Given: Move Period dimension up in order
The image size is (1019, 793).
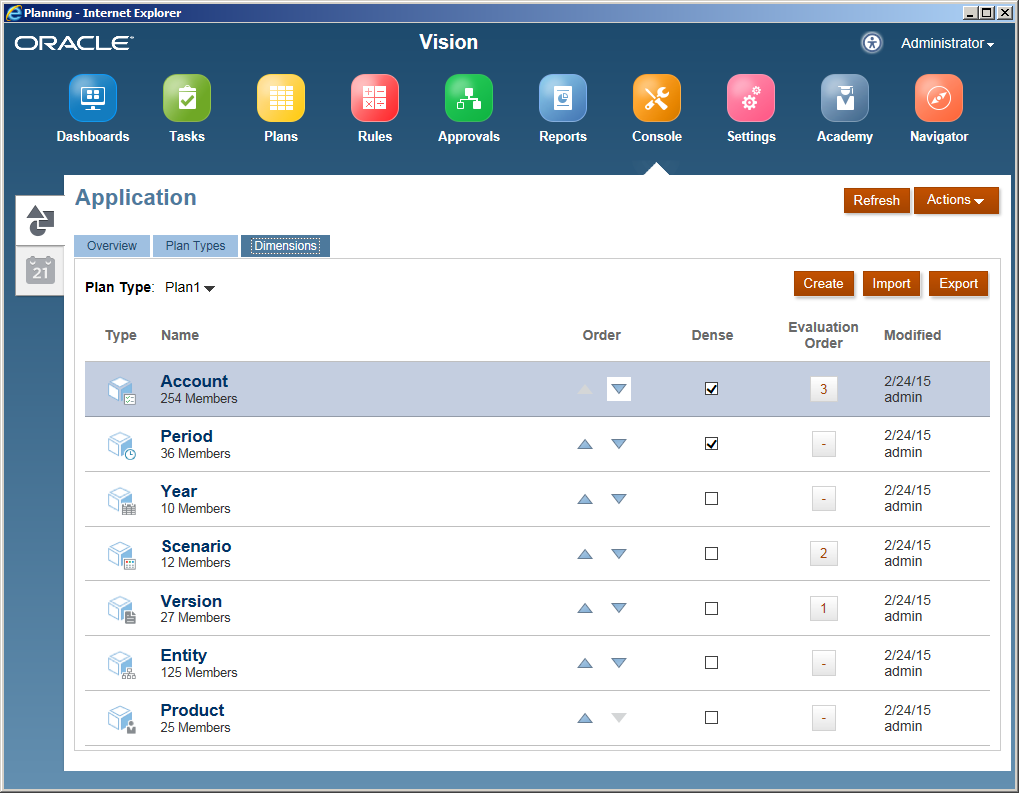Looking at the screenshot, I should 585,444.
